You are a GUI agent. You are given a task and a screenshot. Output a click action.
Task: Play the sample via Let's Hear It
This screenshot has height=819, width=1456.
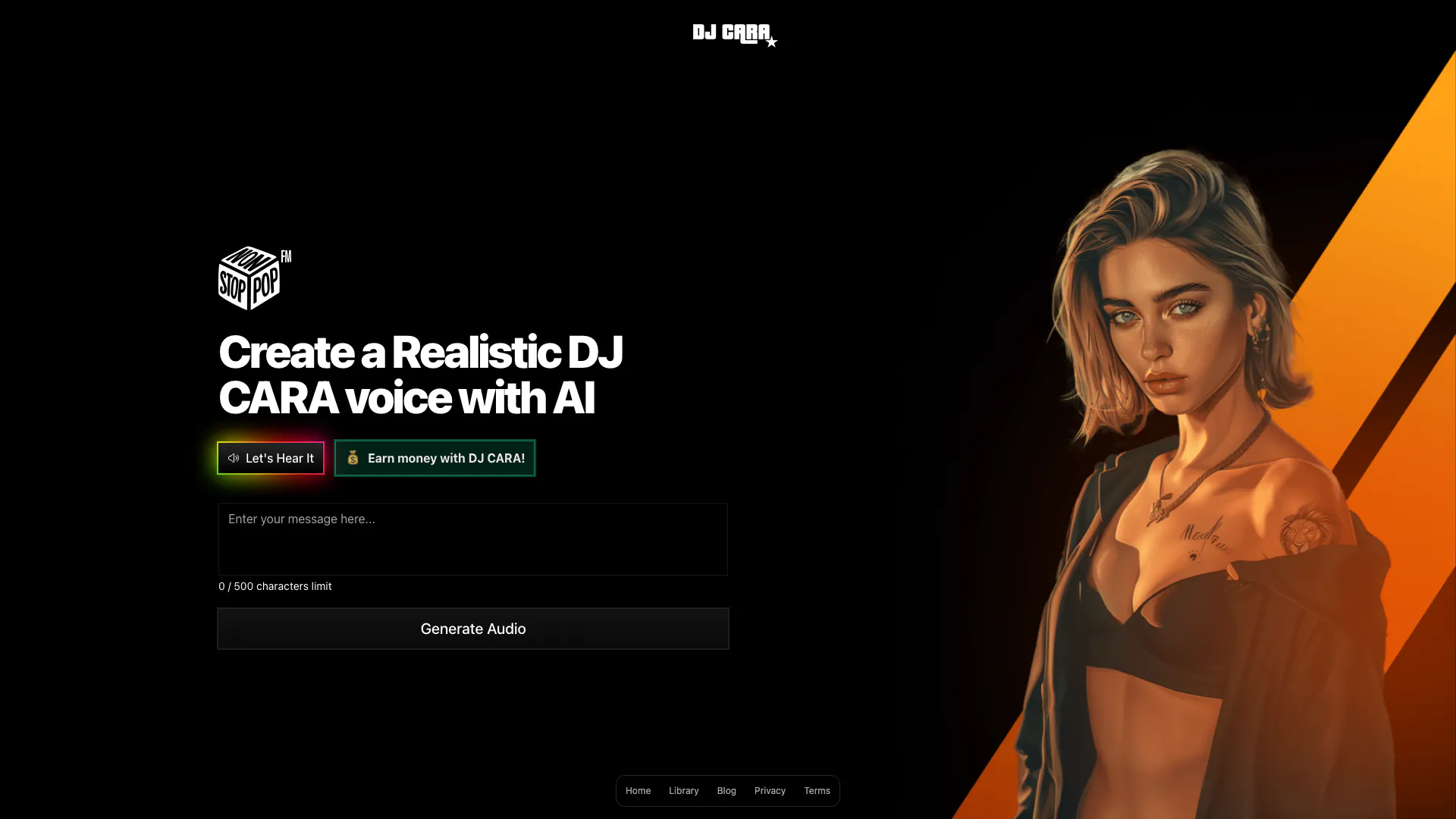[271, 458]
